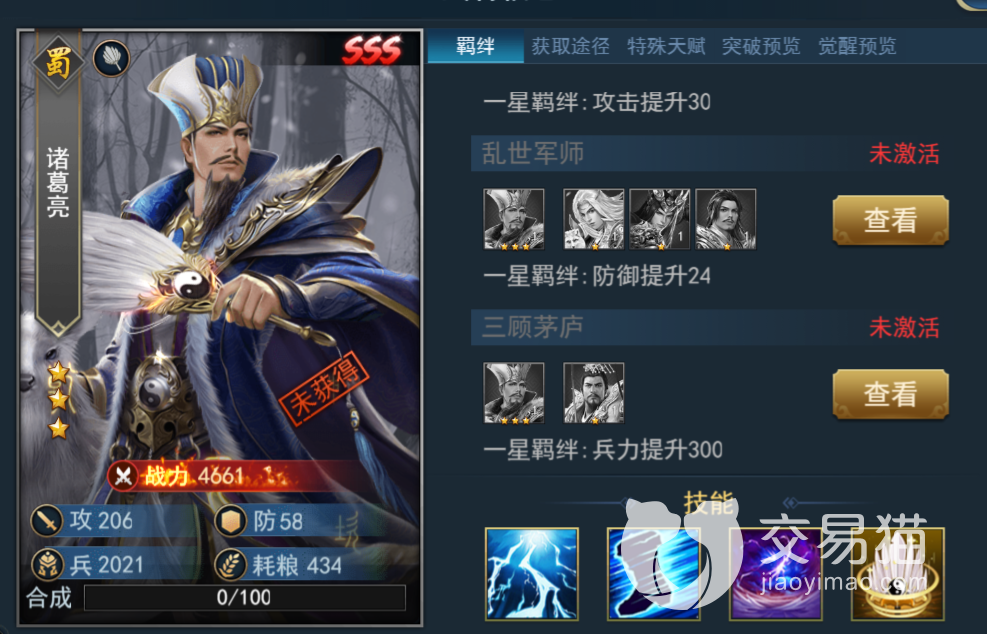Tap the lightning strike skill icon
The height and width of the screenshot is (634, 987).
[532, 574]
